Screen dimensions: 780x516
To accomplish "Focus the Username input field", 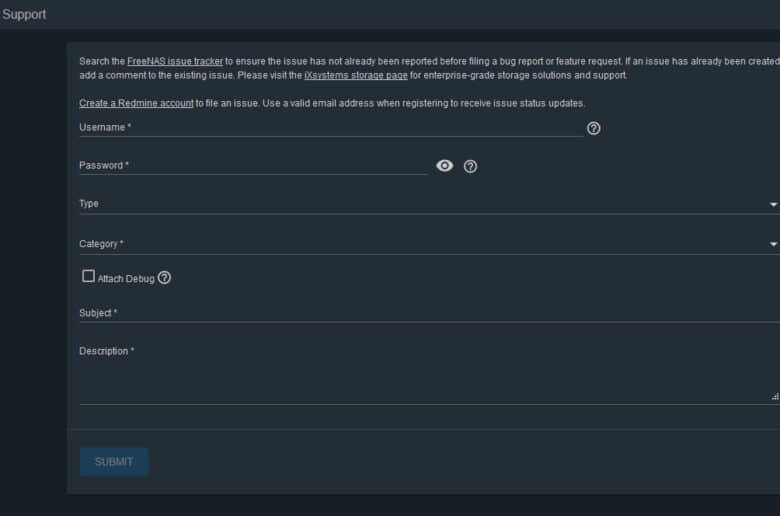I will click(x=331, y=127).
